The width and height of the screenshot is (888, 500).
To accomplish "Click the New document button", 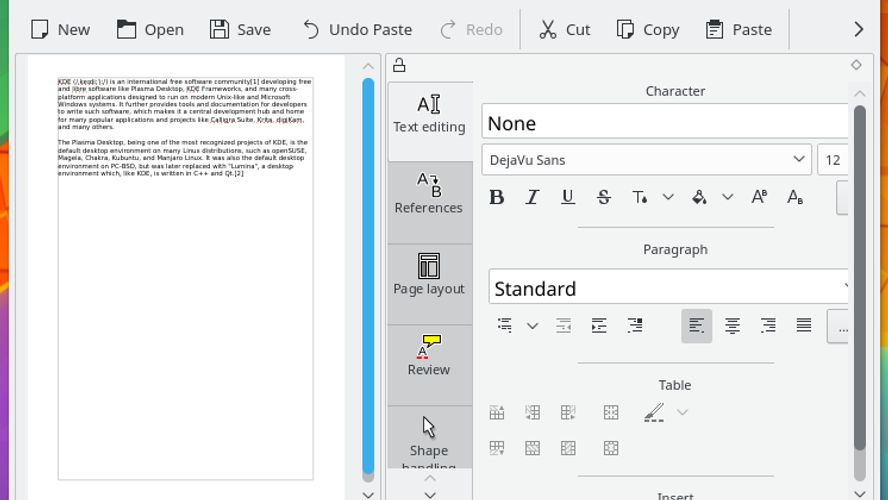I will pos(59,29).
